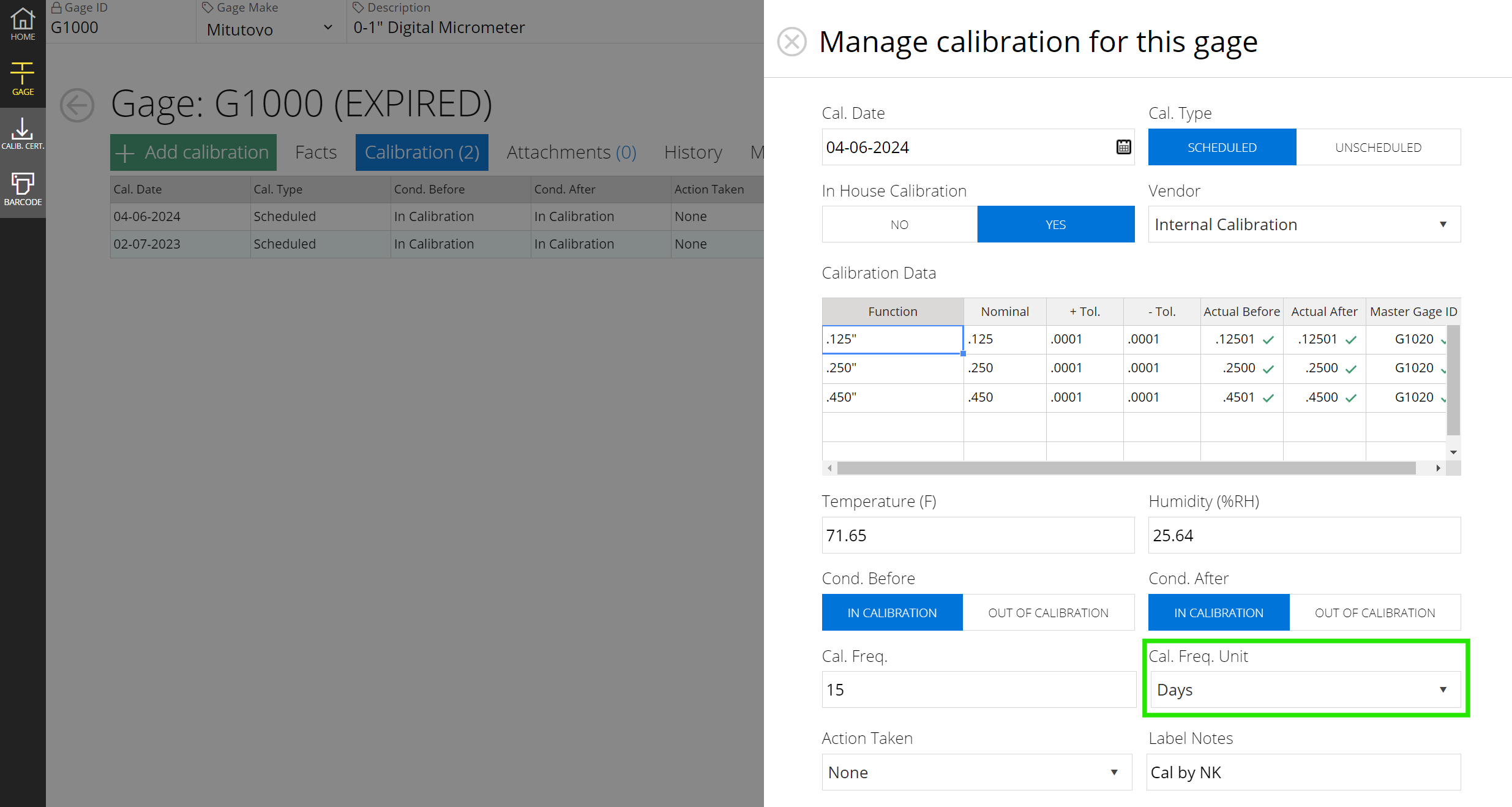
Task: Click the tag icon beside Description
Action: tap(358, 8)
